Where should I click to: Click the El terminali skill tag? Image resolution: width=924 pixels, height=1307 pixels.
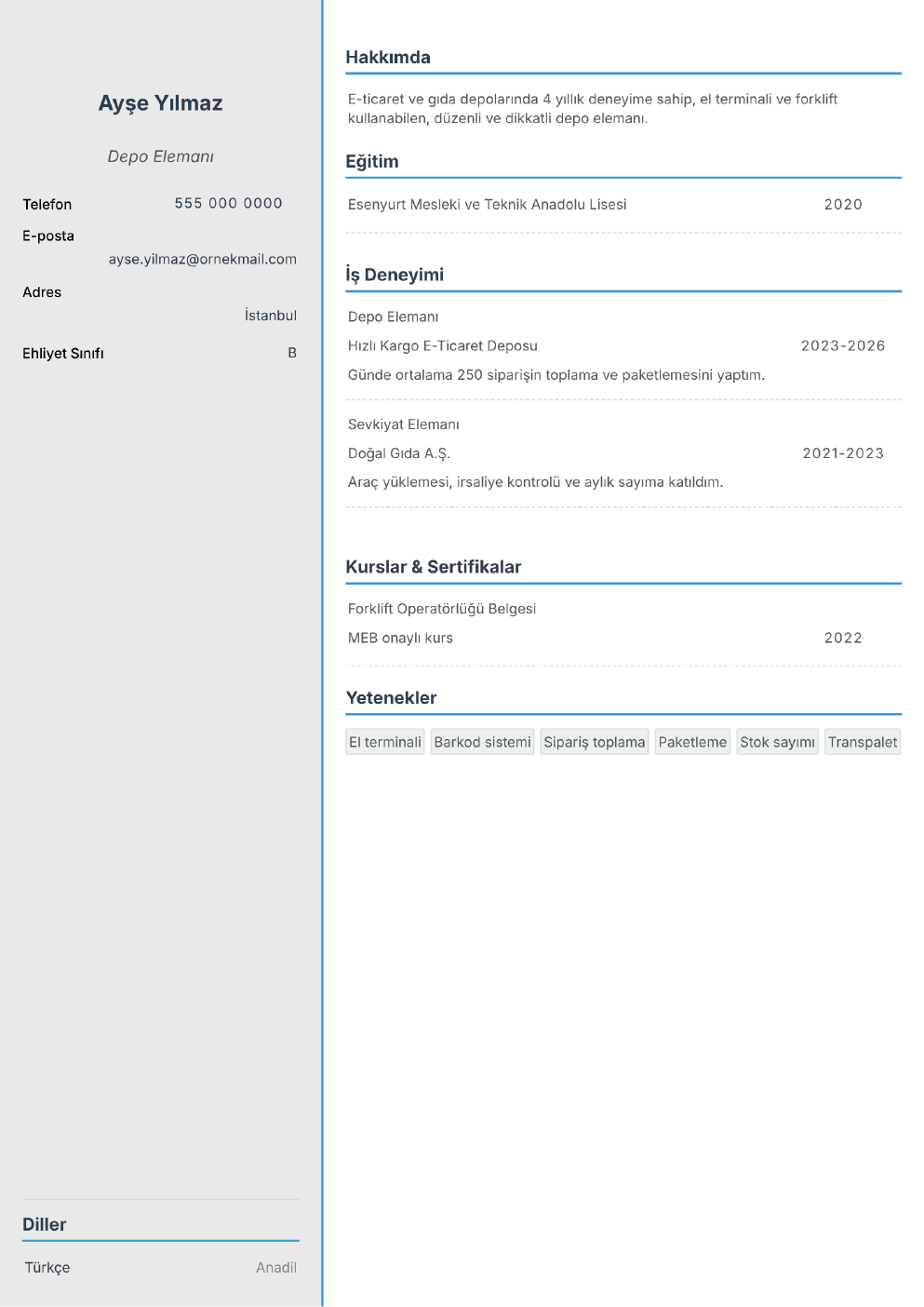[385, 742]
